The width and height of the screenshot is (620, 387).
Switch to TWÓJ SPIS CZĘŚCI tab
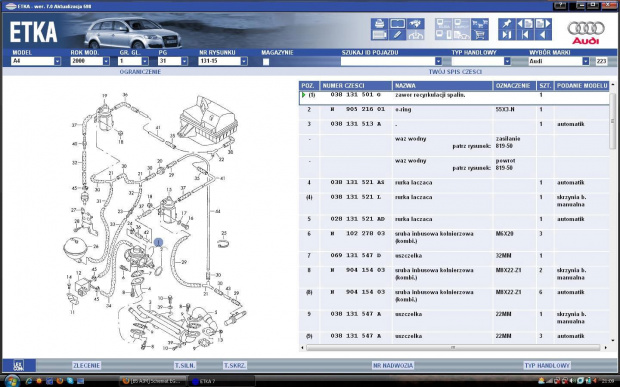tap(455, 72)
